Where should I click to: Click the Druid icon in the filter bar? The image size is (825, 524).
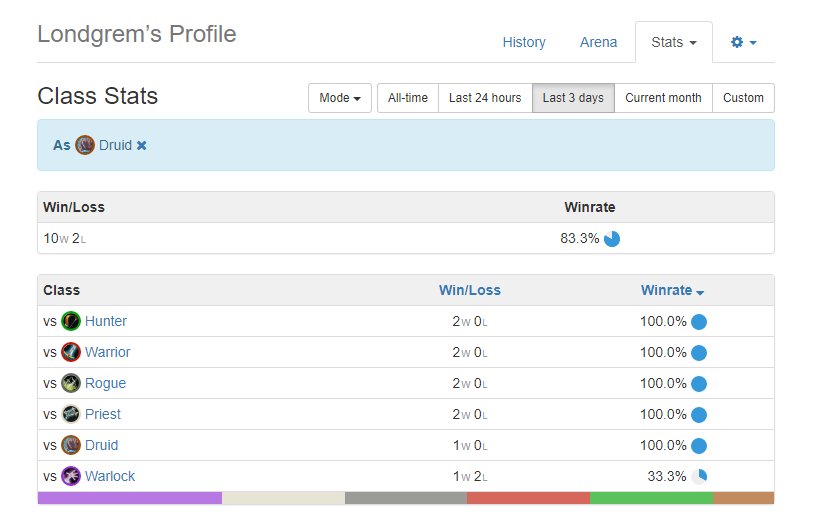[x=85, y=145]
